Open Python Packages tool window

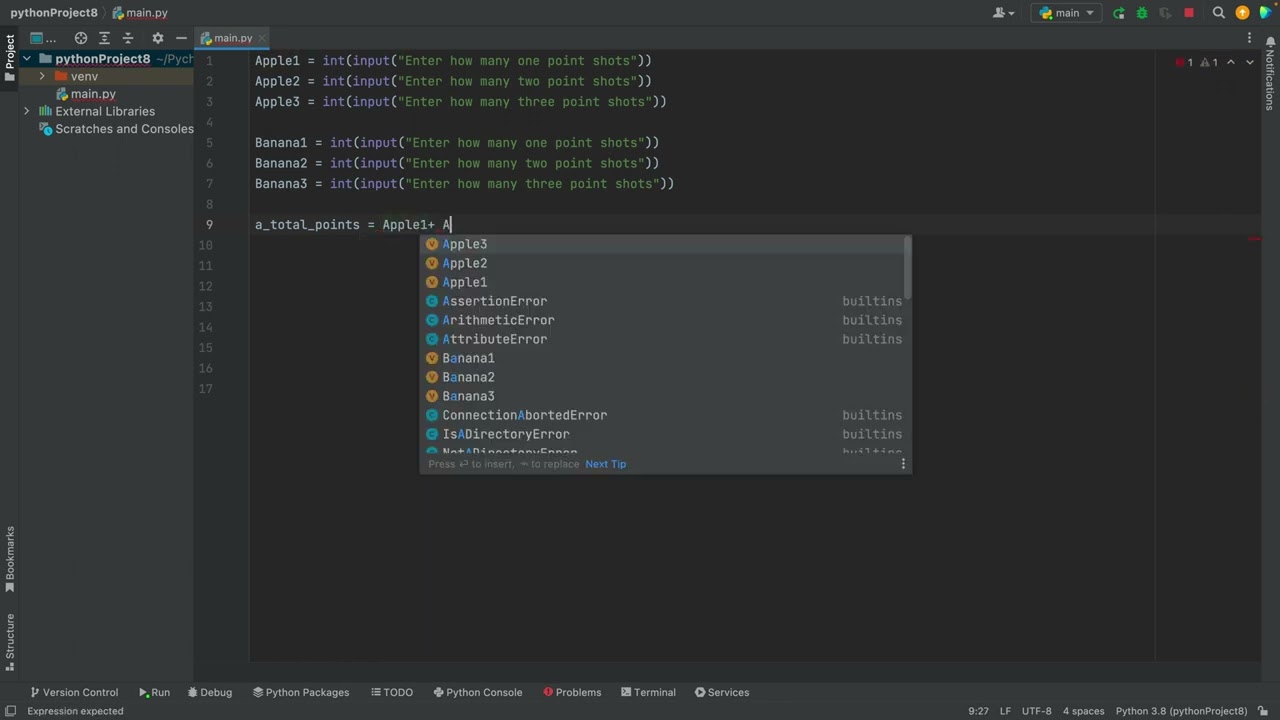point(301,692)
